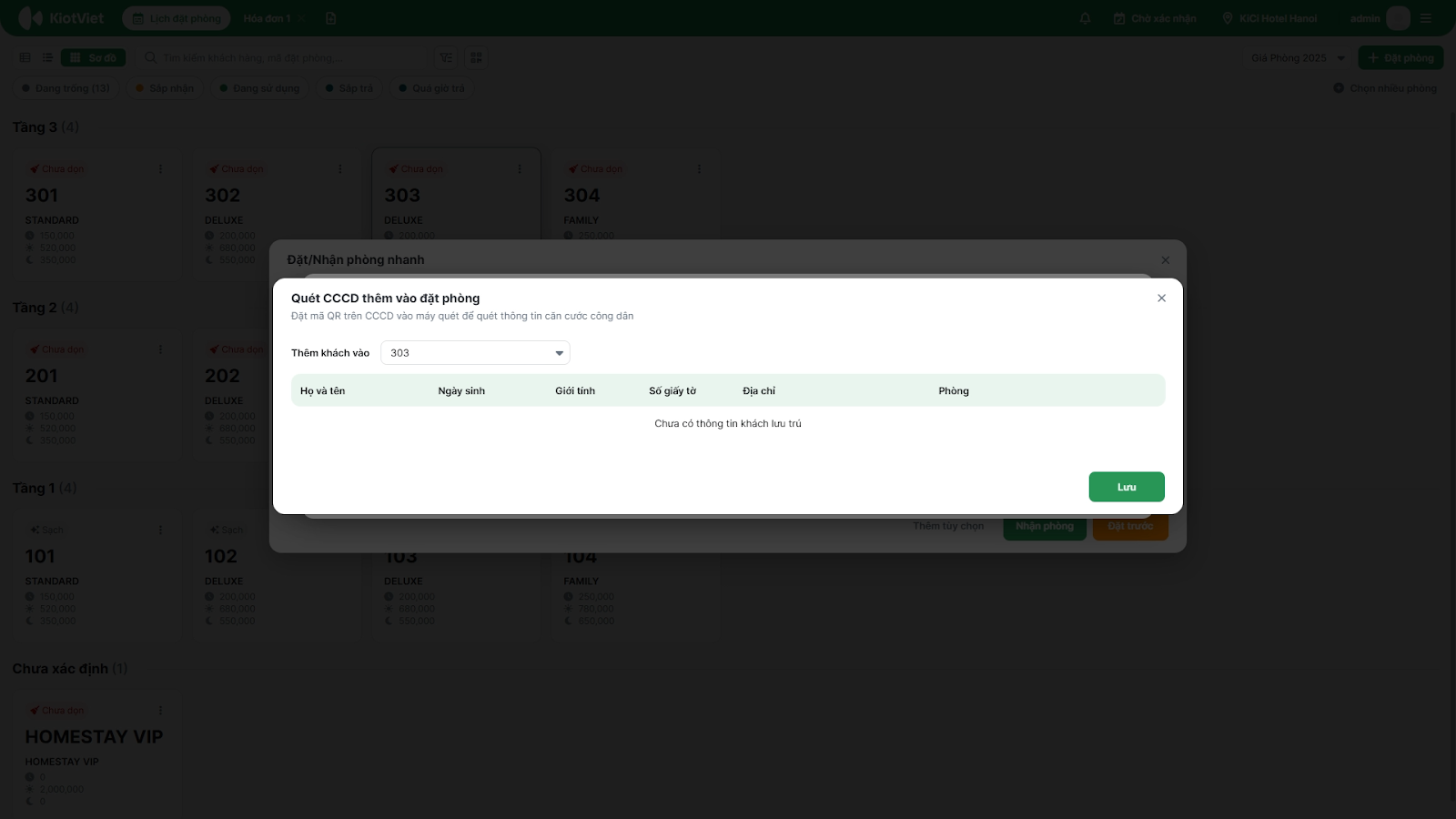Image resolution: width=1456 pixels, height=819 pixels.
Task: Click the Phòng column header
Action: [x=954, y=391]
